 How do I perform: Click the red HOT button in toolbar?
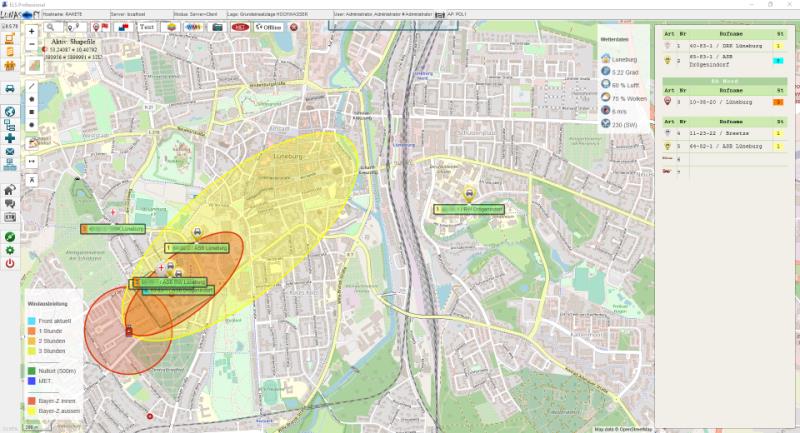click(x=240, y=27)
